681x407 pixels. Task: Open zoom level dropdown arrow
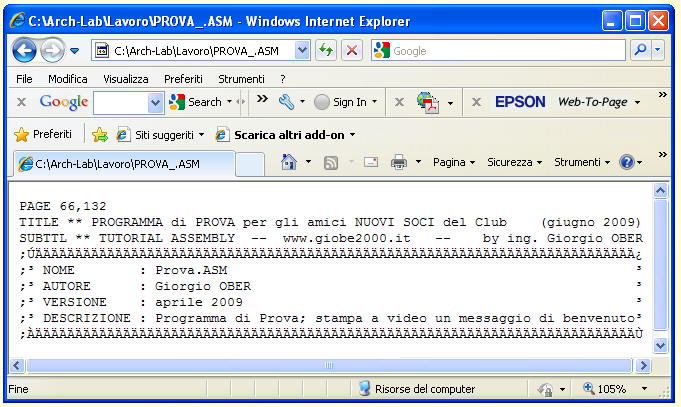pos(645,389)
